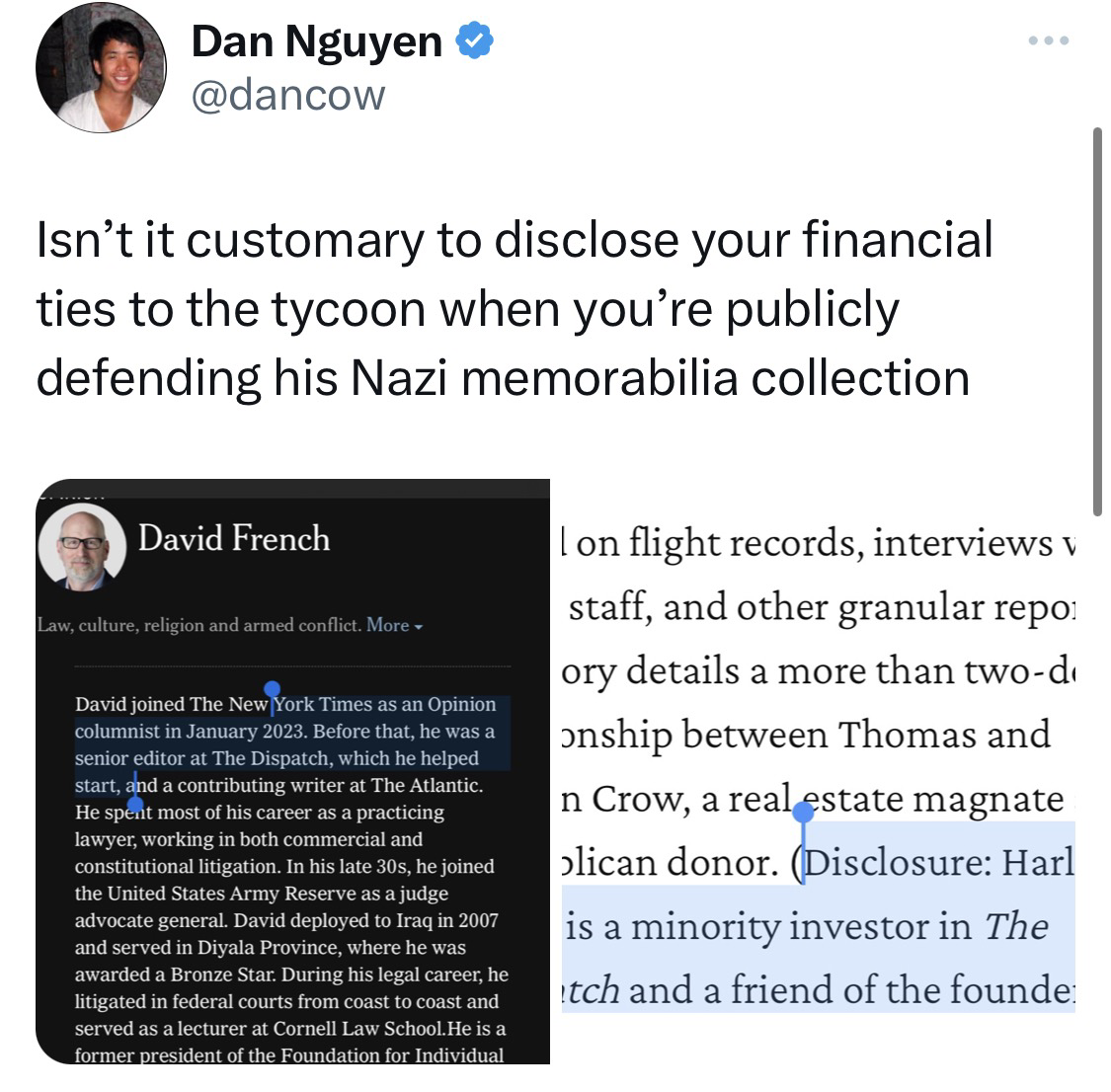Click the Dan Nguyen display name
Screen dimensions: 1111x1092
click(x=317, y=41)
